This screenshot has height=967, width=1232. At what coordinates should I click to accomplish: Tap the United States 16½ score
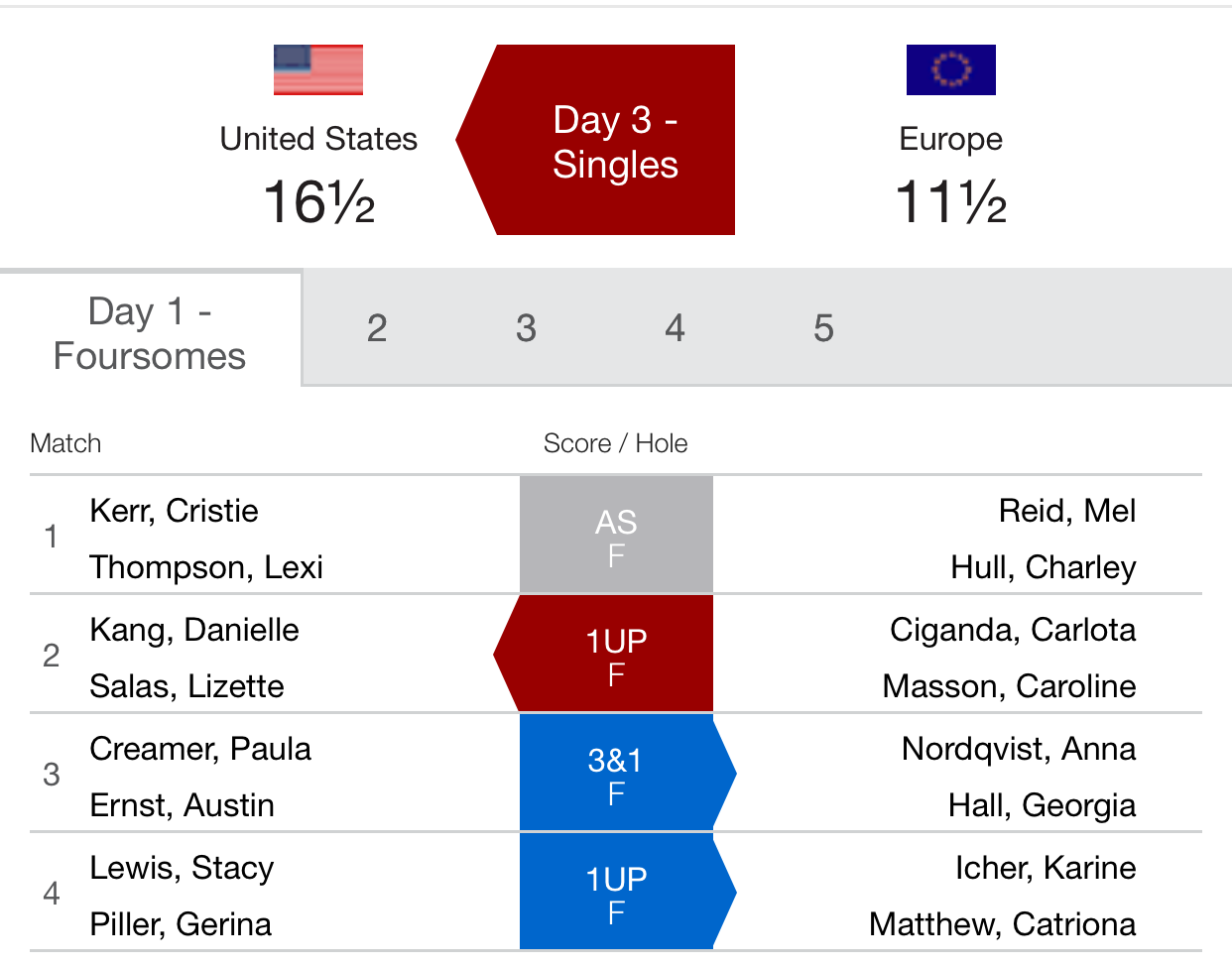(x=318, y=202)
